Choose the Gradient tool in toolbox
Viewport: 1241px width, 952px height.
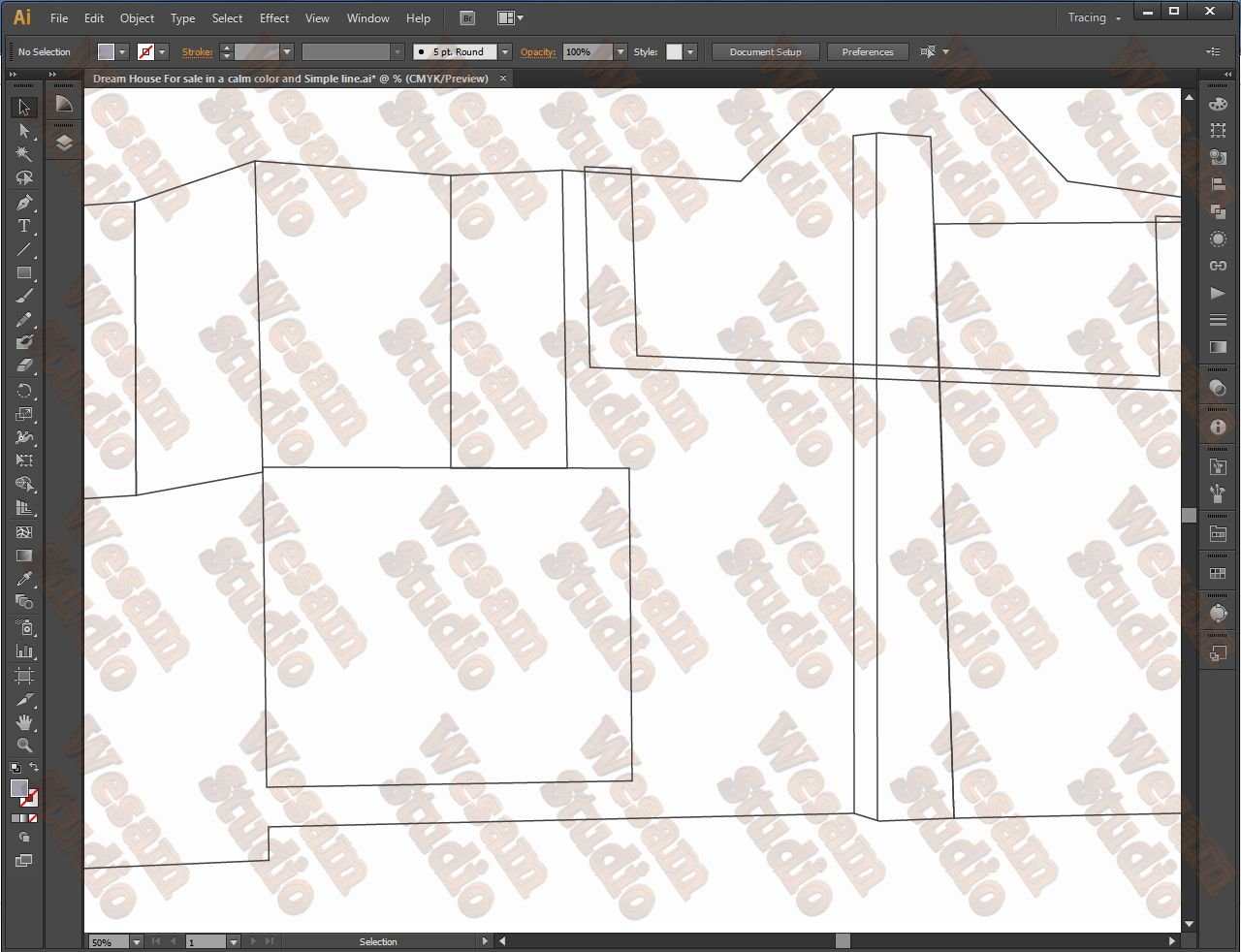pyautogui.click(x=24, y=555)
